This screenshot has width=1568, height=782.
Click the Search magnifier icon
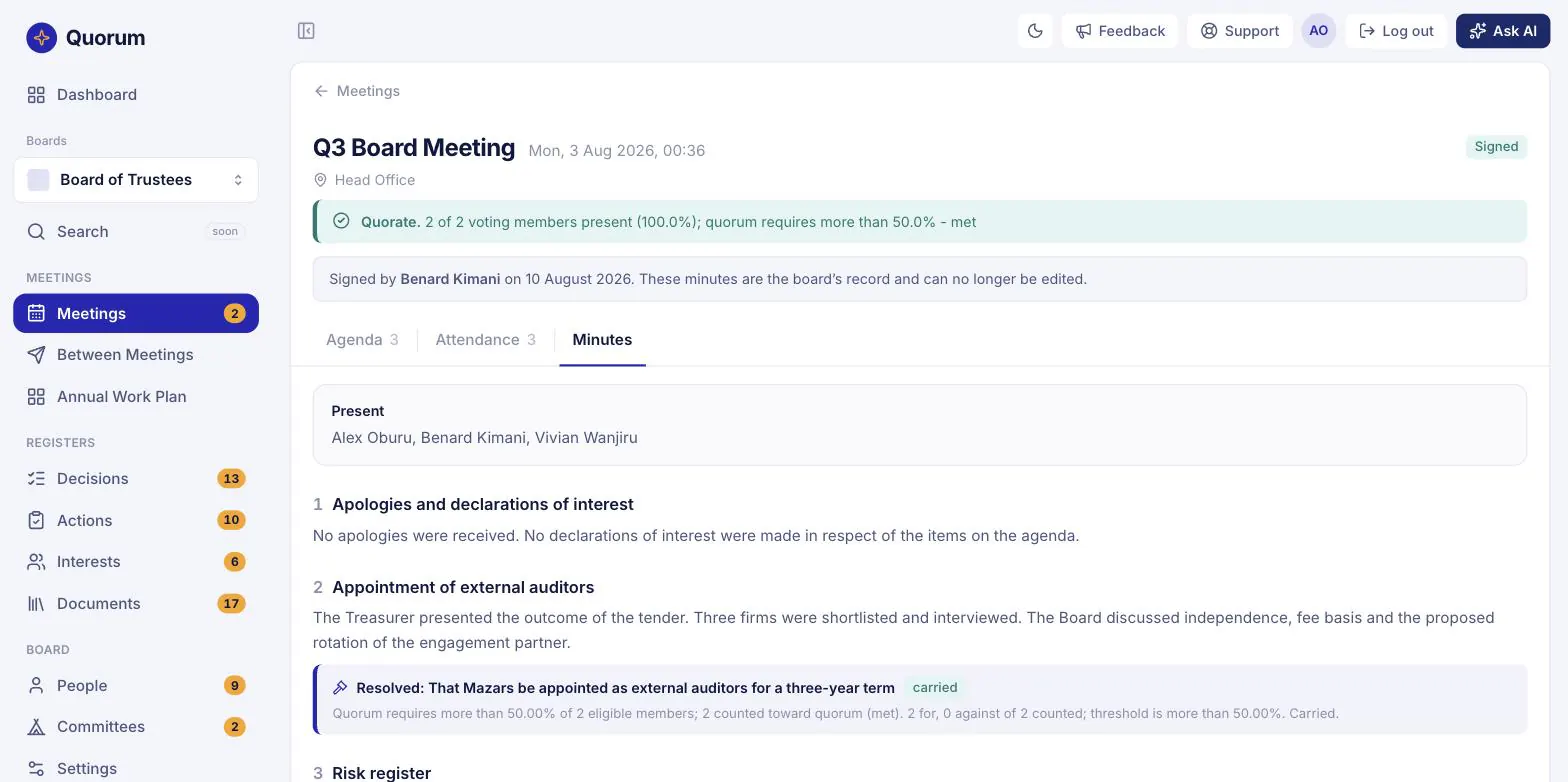(36, 232)
